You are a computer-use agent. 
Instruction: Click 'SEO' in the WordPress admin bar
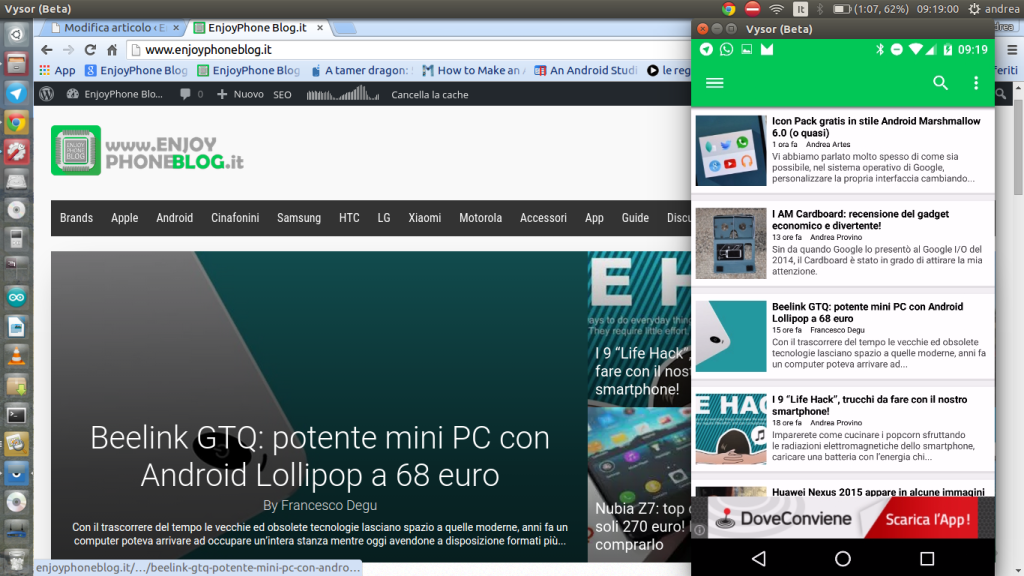pyautogui.click(x=282, y=95)
